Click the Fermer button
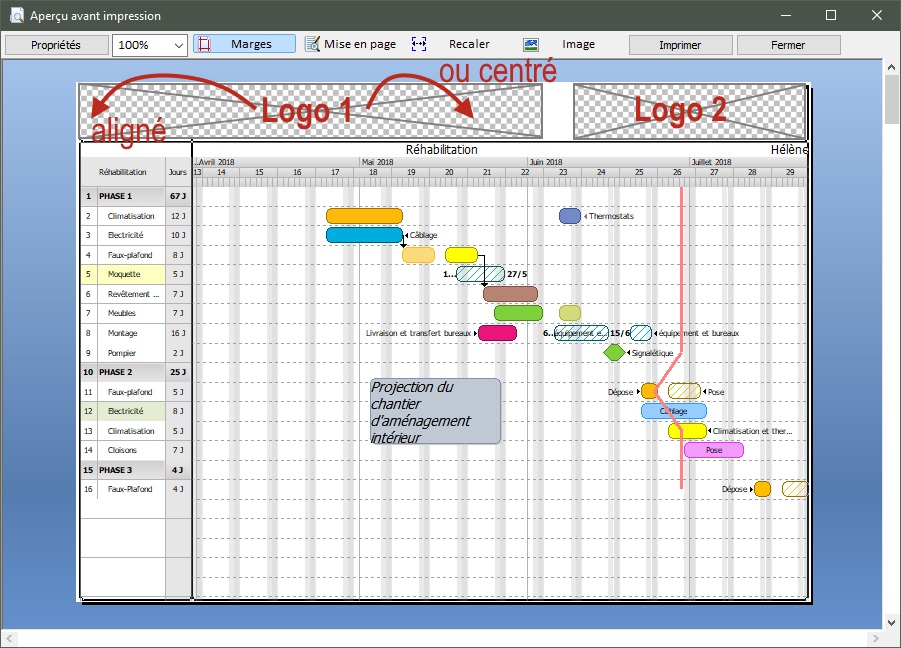 (788, 45)
